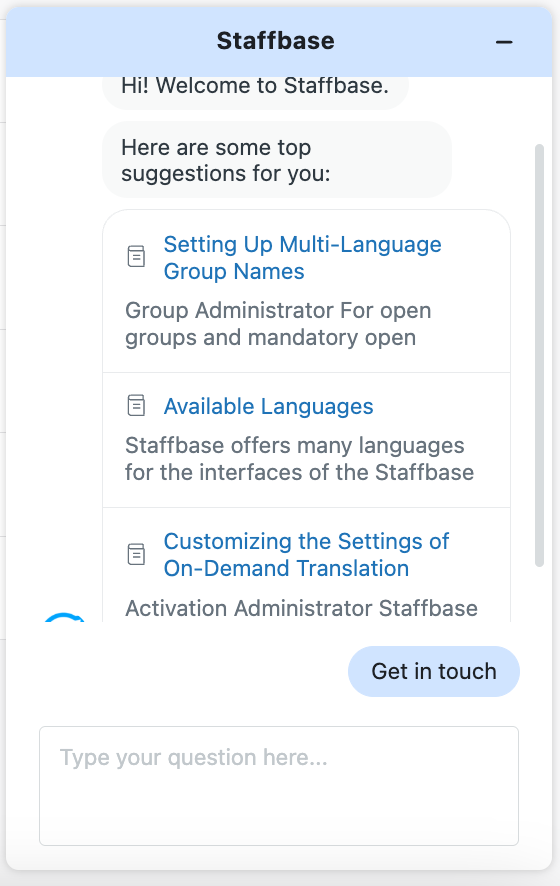Click the Staffbase header title
Viewport: 560px width, 886px height.
coord(276,41)
